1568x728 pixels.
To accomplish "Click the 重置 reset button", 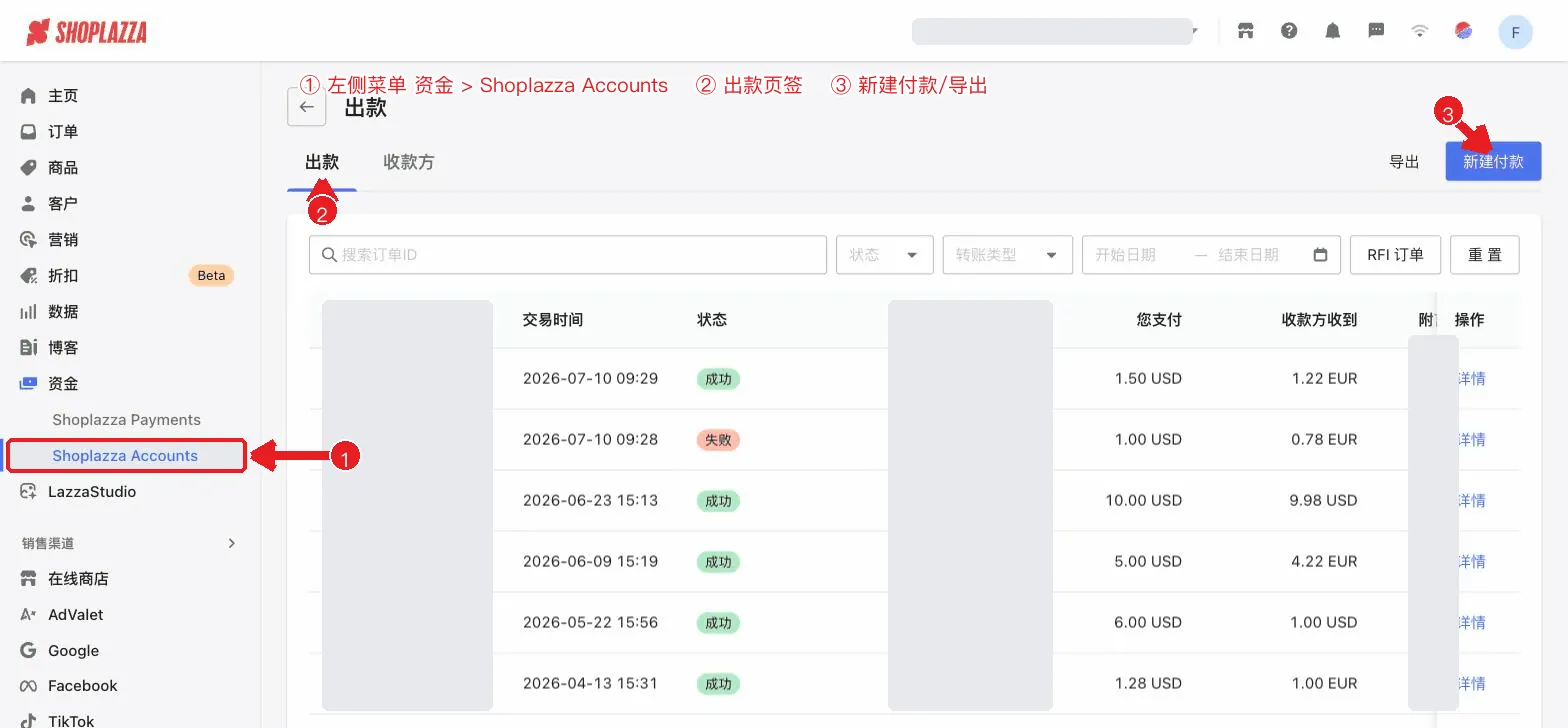I will coord(1485,255).
